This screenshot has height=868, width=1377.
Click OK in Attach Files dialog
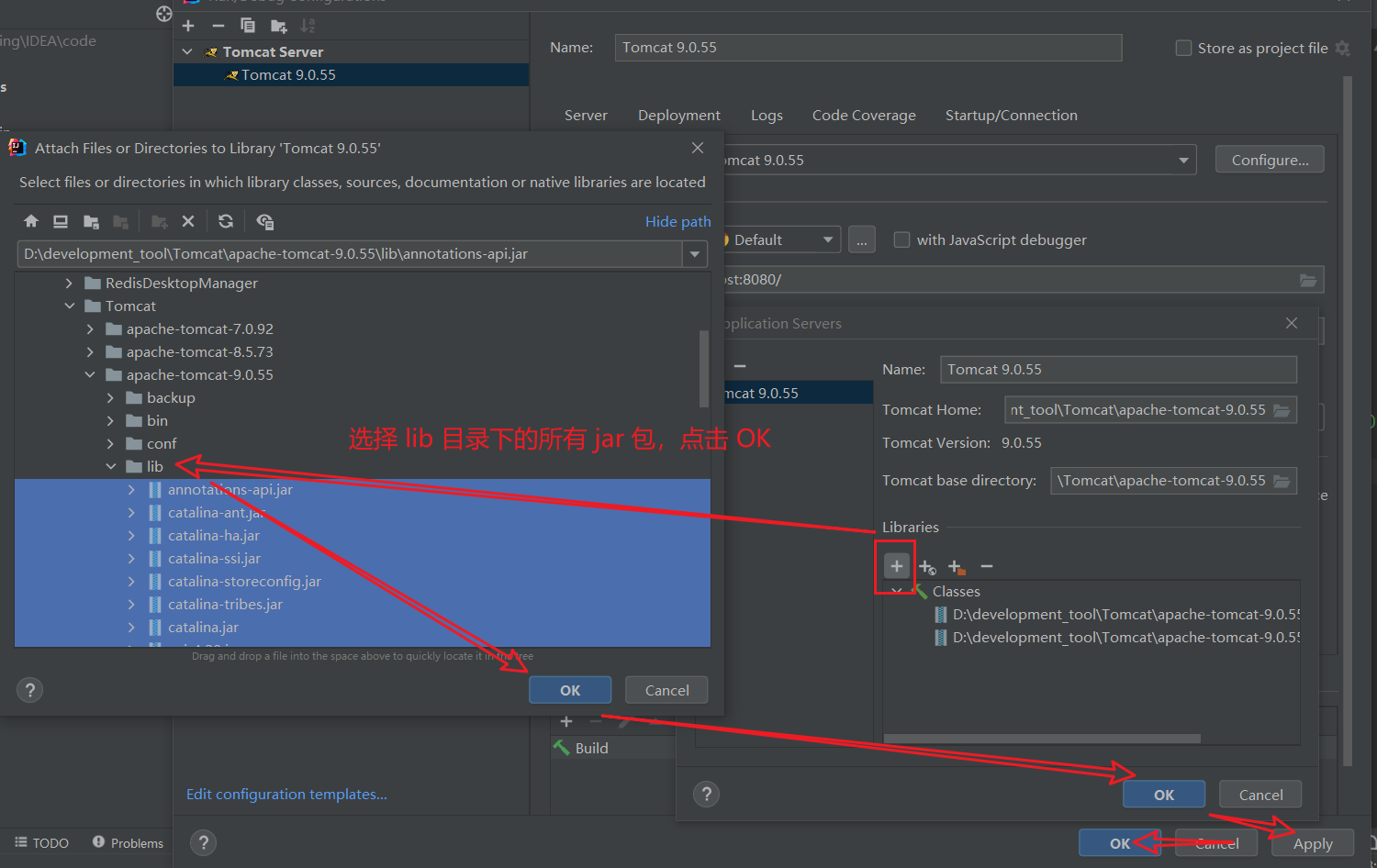(570, 690)
